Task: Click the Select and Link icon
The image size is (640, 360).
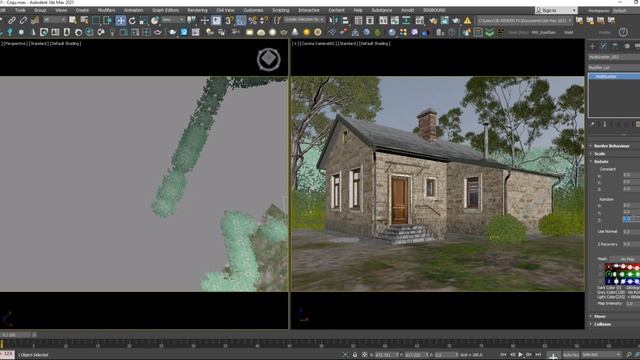Action: (12, 20)
